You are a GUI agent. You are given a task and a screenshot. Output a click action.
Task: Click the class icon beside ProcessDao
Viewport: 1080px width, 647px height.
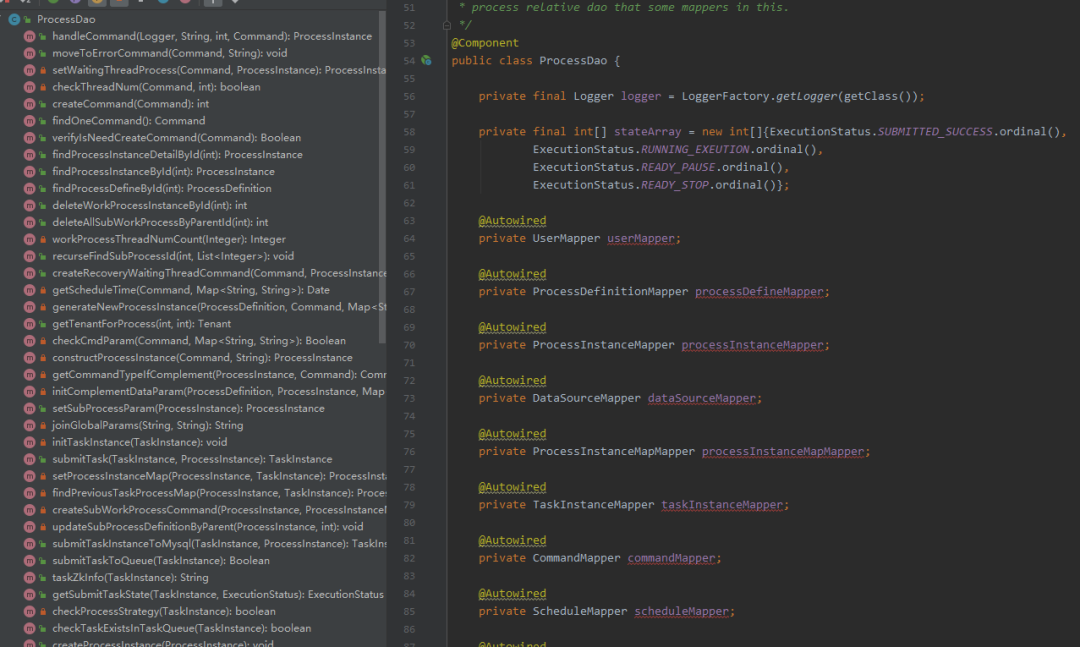[x=14, y=19]
